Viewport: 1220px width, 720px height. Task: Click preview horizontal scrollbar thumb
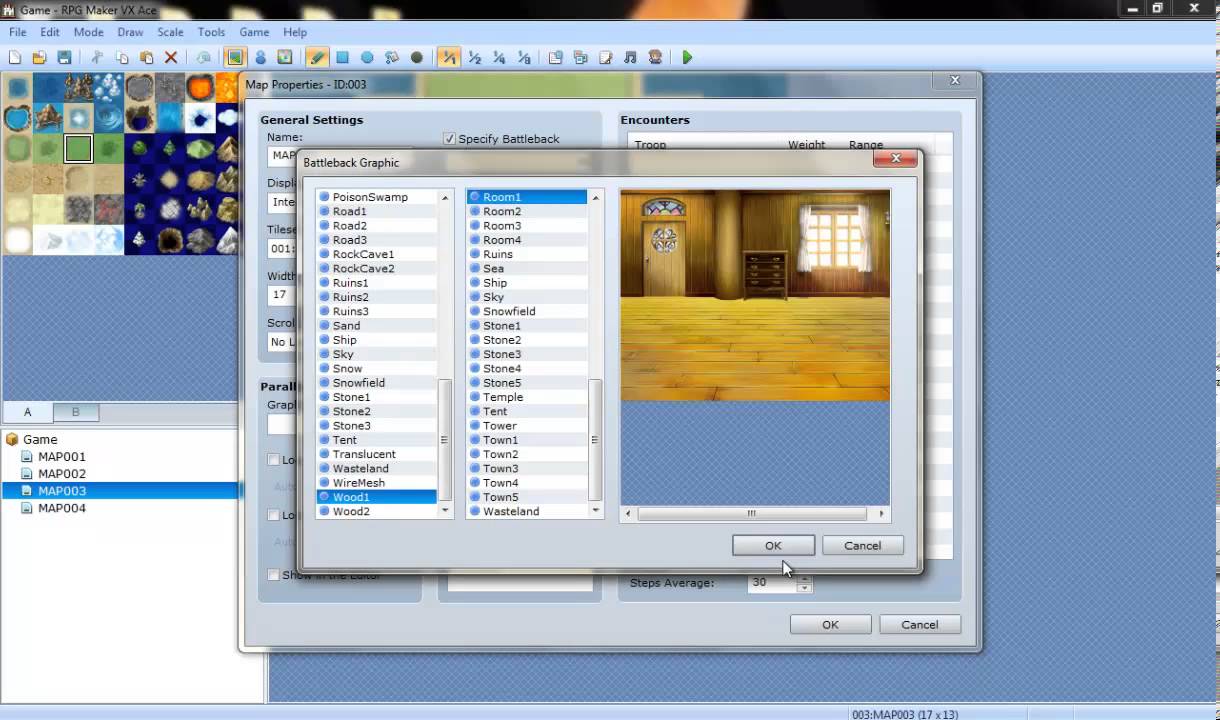coord(752,514)
